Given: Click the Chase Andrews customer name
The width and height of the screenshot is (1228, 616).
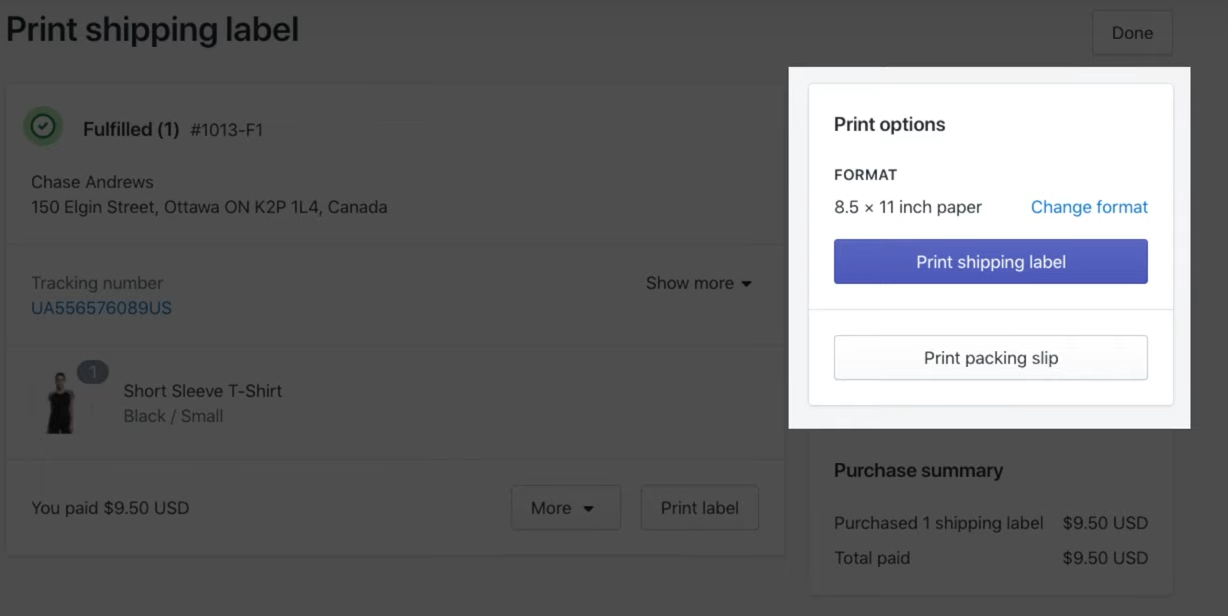Looking at the screenshot, I should tap(92, 182).
